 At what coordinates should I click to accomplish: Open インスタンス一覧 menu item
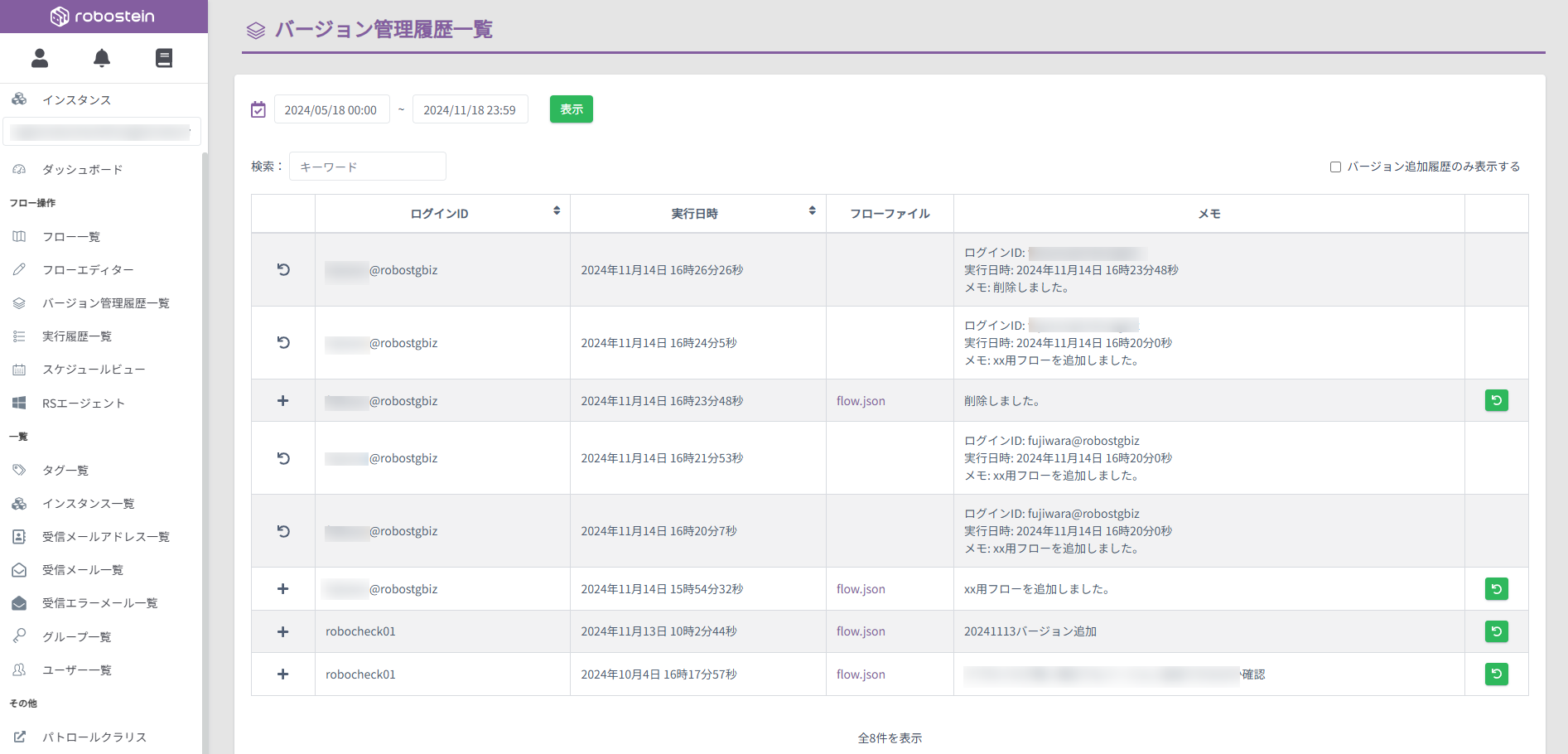tap(88, 503)
